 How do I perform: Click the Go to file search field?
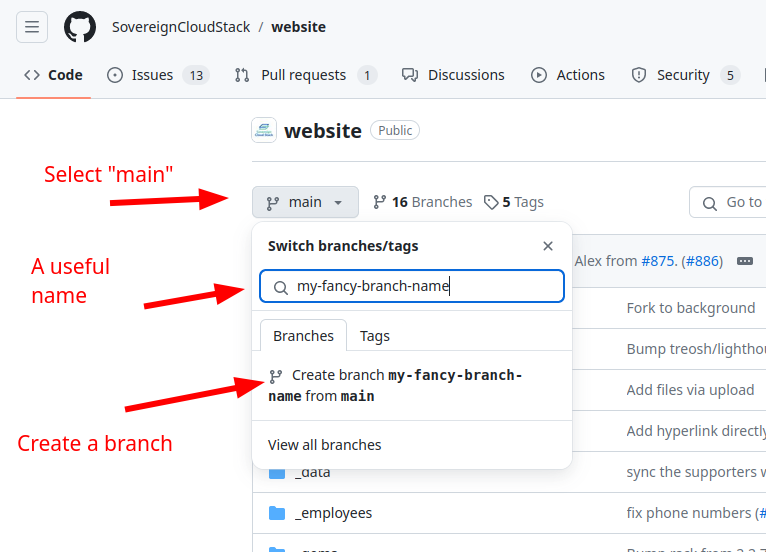(x=728, y=202)
